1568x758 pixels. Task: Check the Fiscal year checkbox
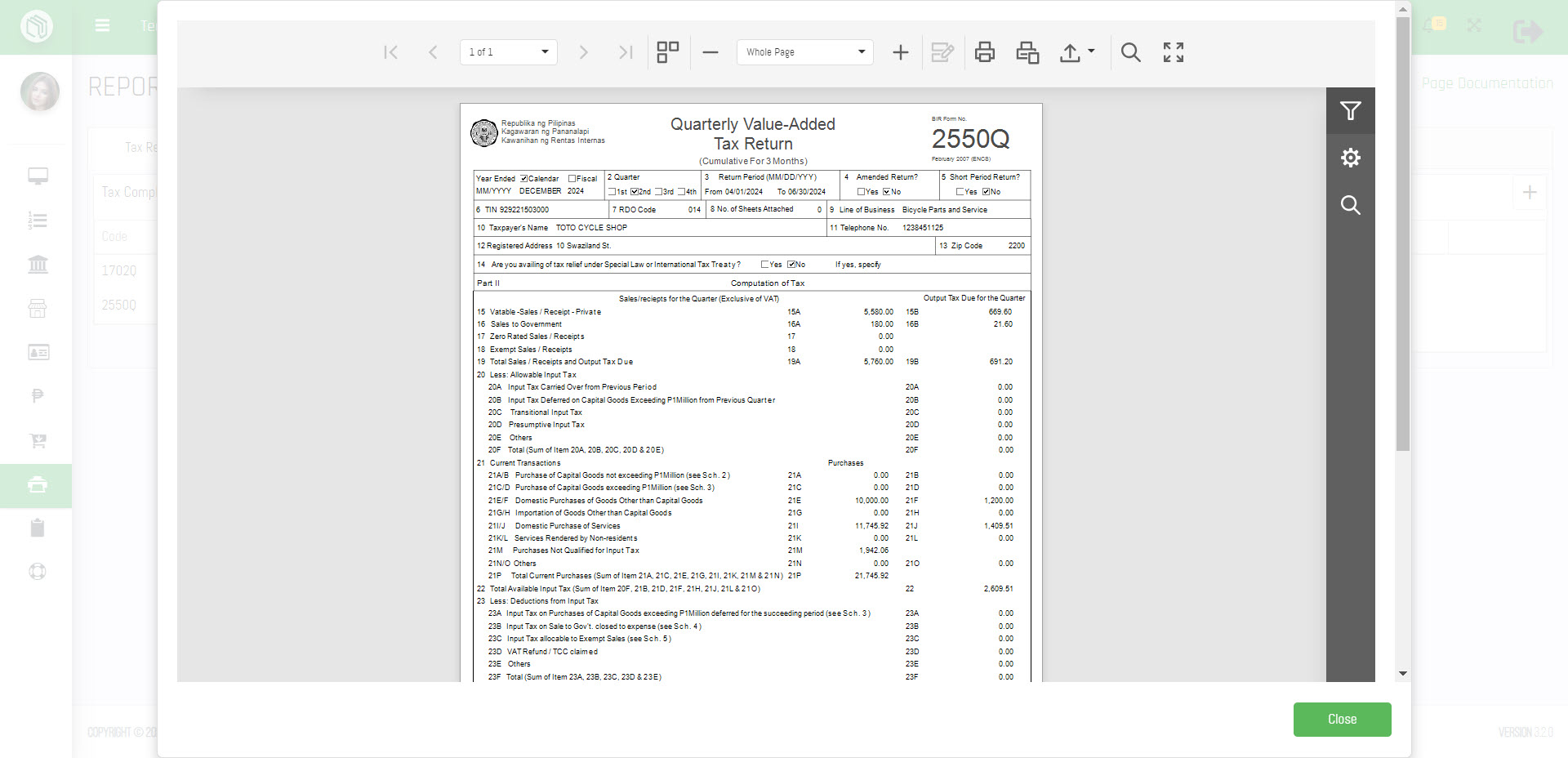point(572,179)
